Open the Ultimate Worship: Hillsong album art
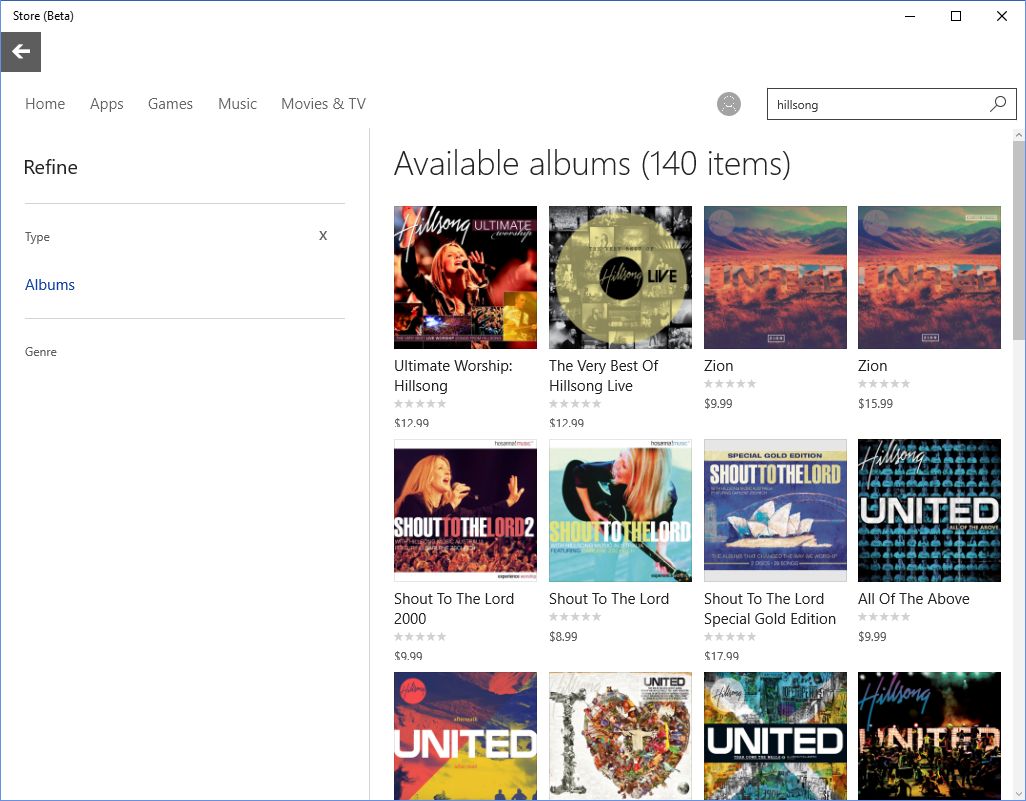Image resolution: width=1026 pixels, height=801 pixels. click(x=465, y=277)
